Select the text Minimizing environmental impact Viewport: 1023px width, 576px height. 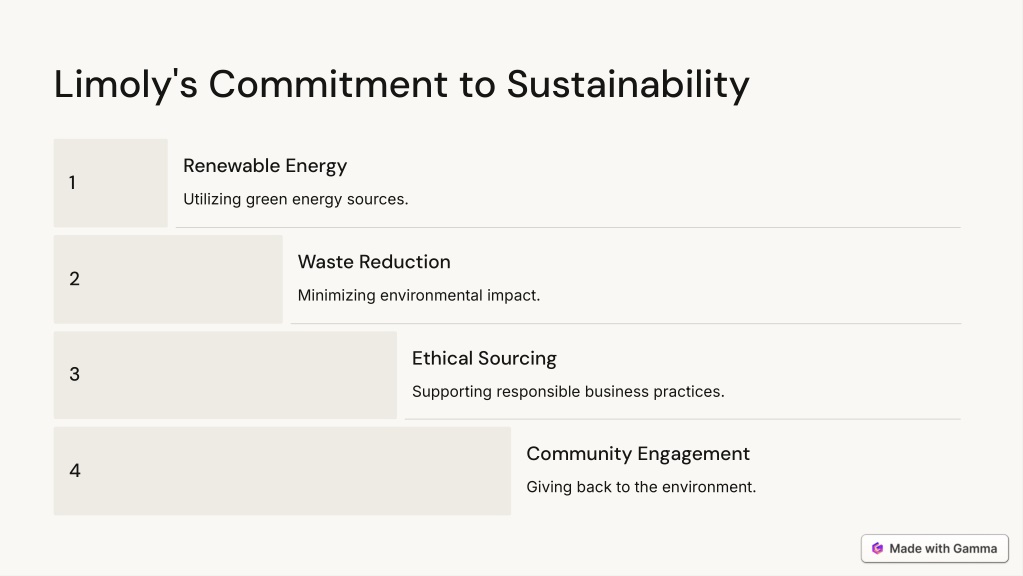pyautogui.click(x=419, y=296)
